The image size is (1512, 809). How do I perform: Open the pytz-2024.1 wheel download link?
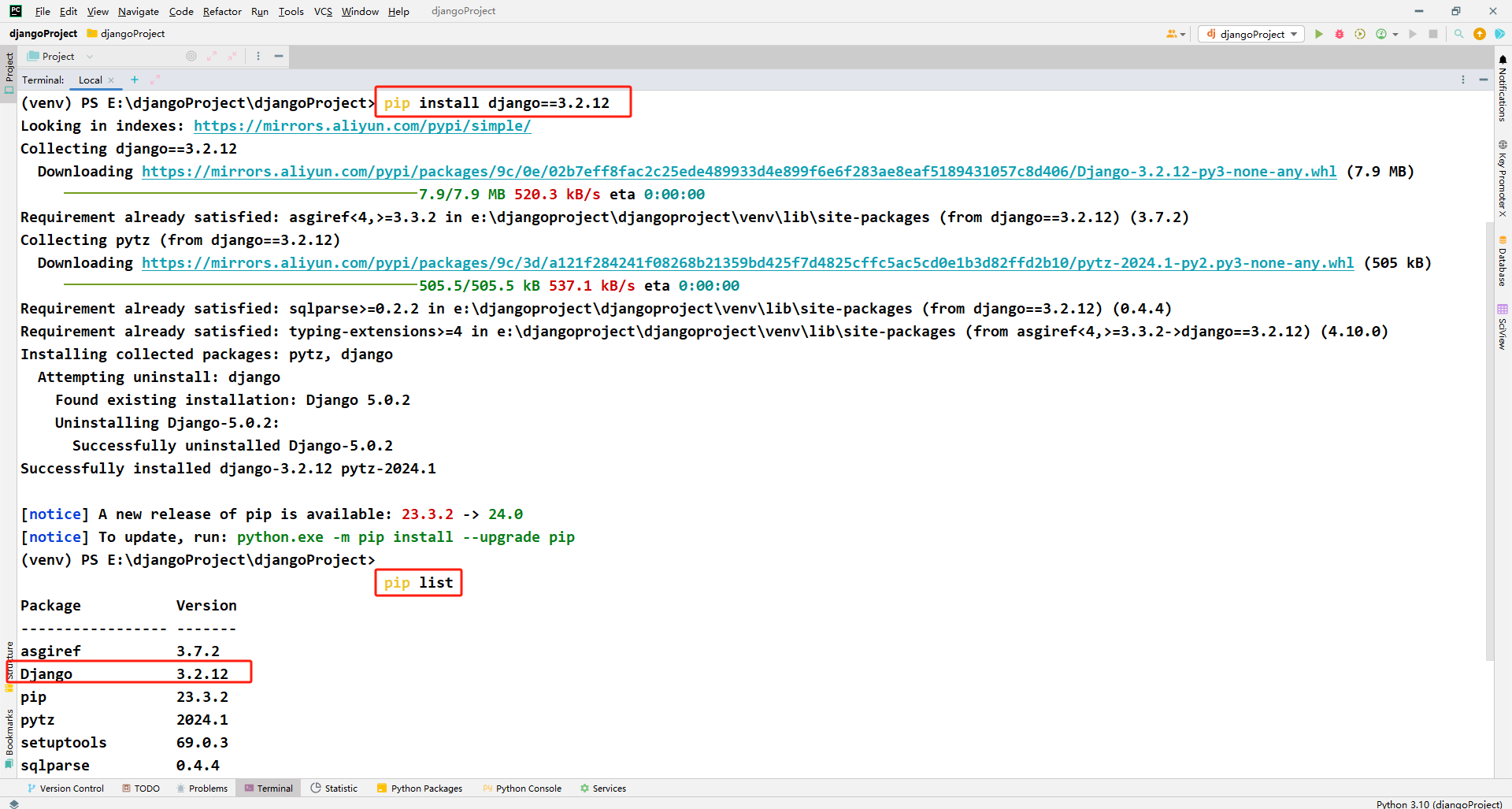747,263
